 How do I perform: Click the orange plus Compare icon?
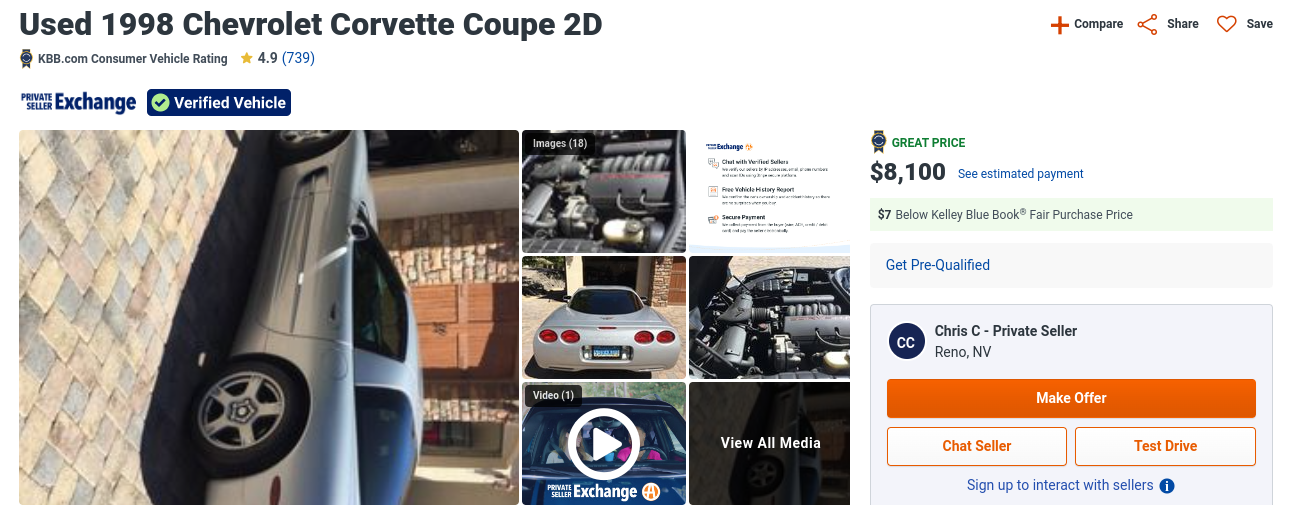1059,24
